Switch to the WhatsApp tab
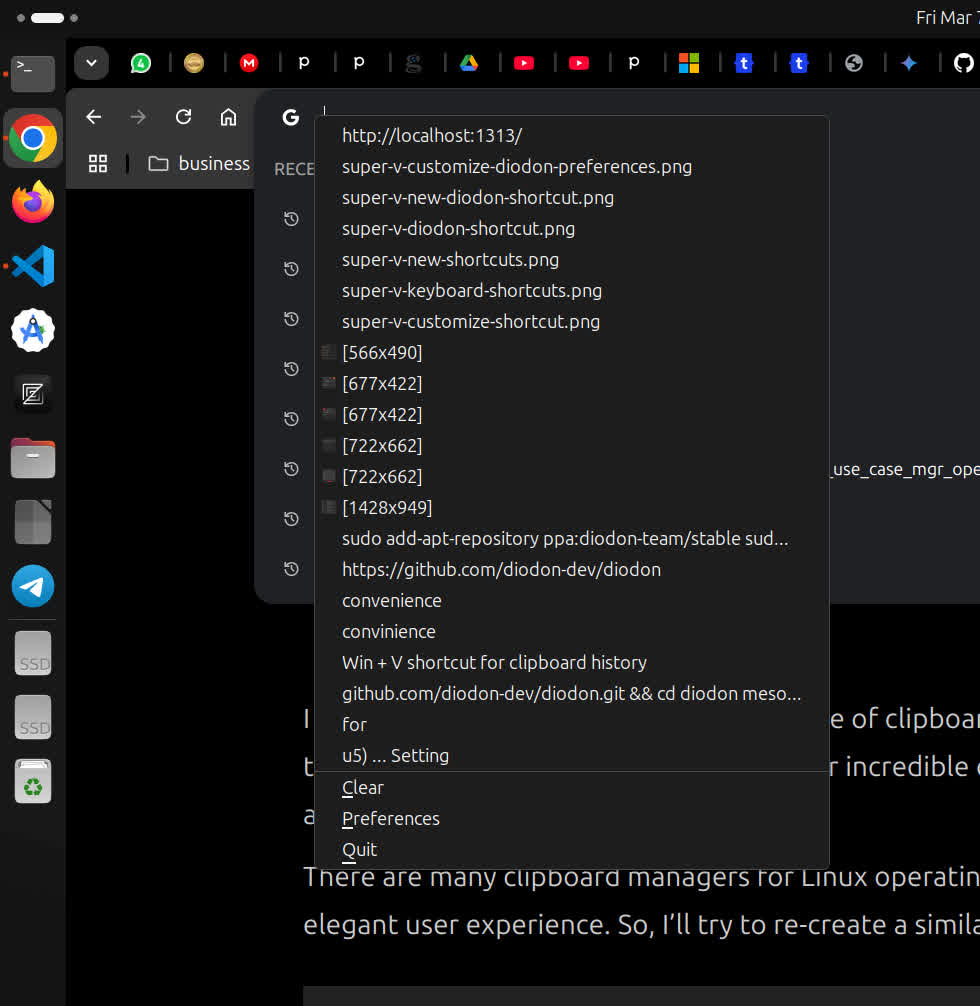This screenshot has height=1006, width=980. (x=141, y=63)
